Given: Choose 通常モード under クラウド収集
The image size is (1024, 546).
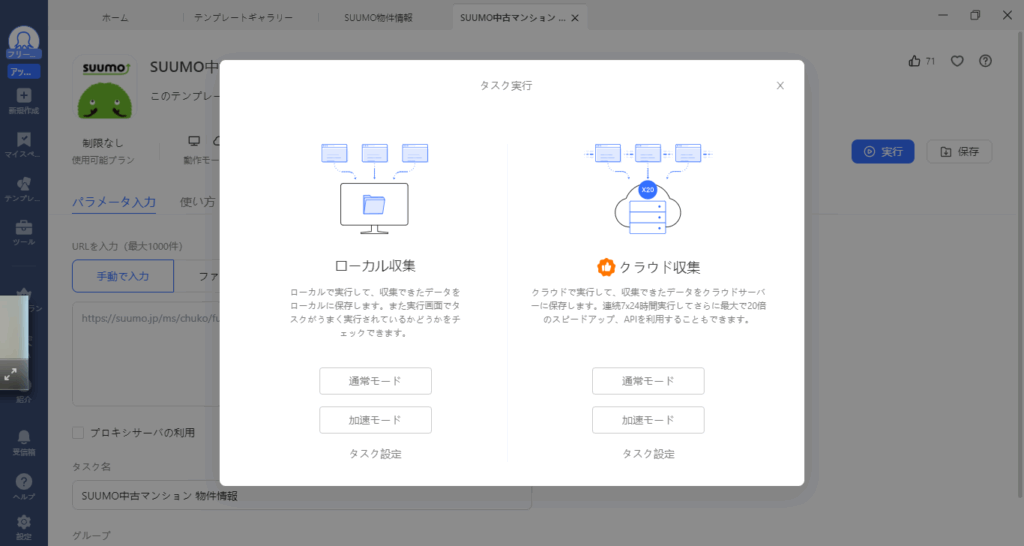Looking at the screenshot, I should tap(648, 381).
